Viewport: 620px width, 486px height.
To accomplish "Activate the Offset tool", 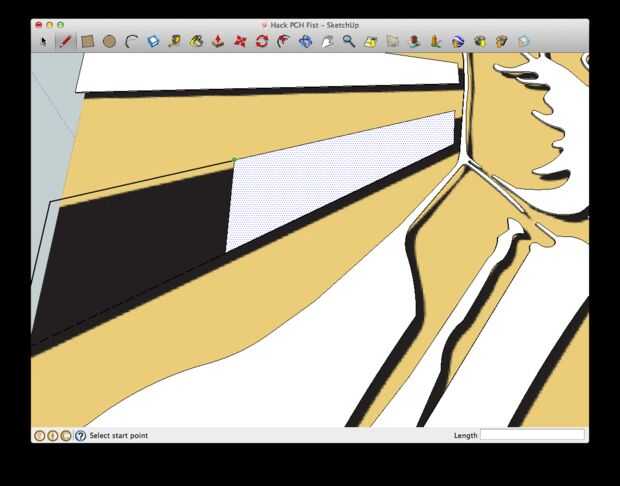I will coord(283,41).
